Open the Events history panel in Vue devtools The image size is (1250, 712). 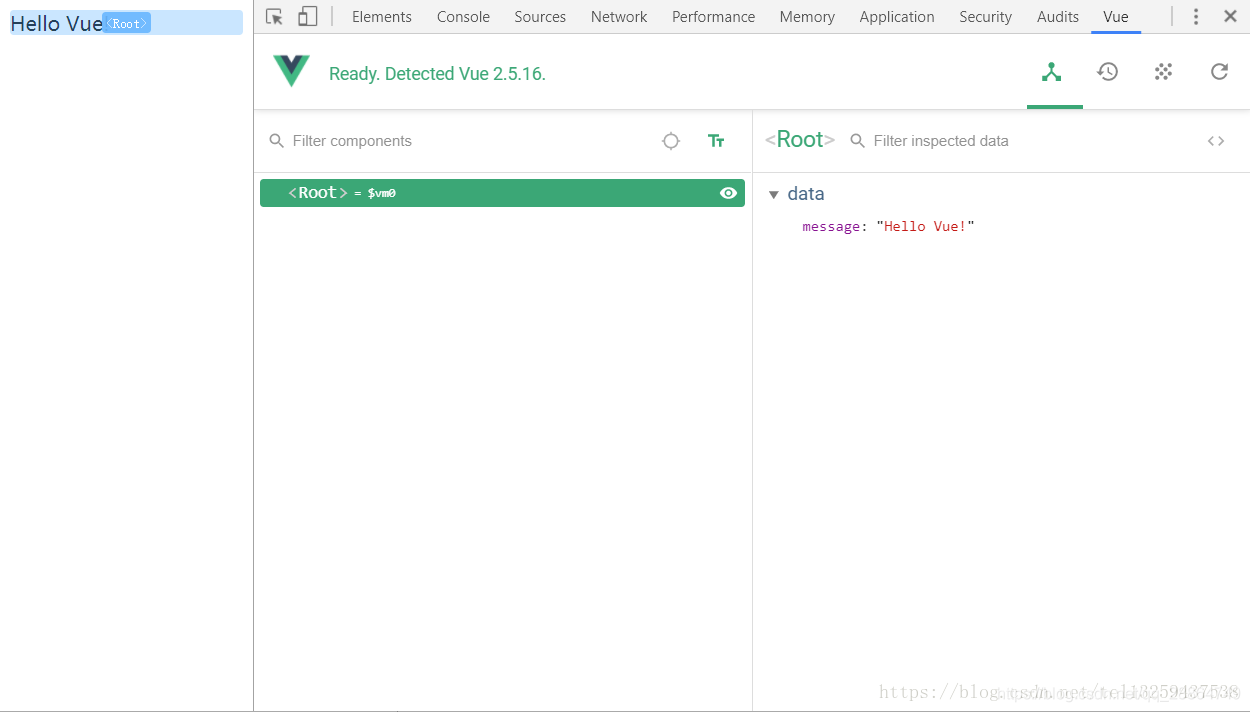[1107, 72]
